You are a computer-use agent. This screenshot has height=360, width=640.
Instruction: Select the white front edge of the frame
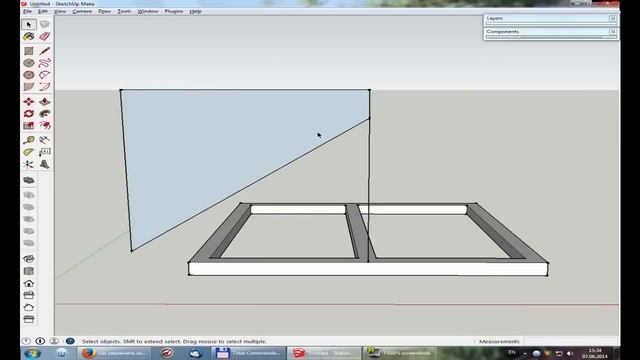pyautogui.click(x=368, y=269)
